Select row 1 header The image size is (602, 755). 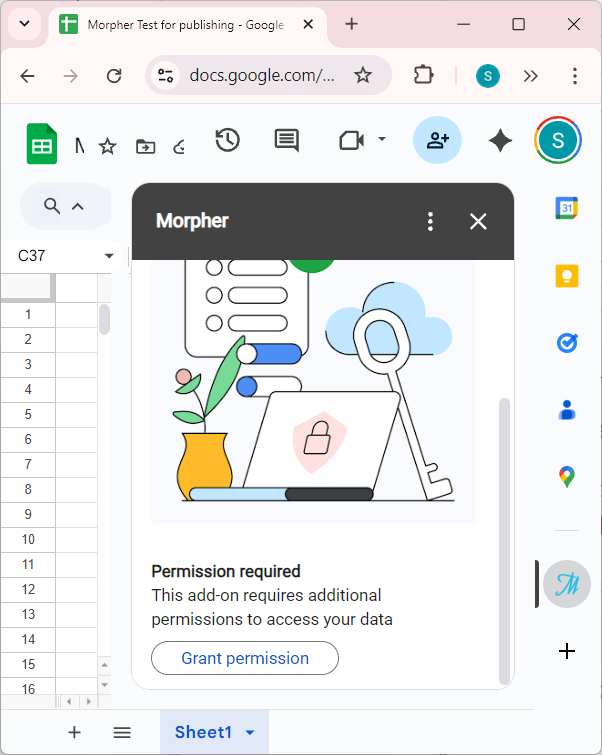28,314
